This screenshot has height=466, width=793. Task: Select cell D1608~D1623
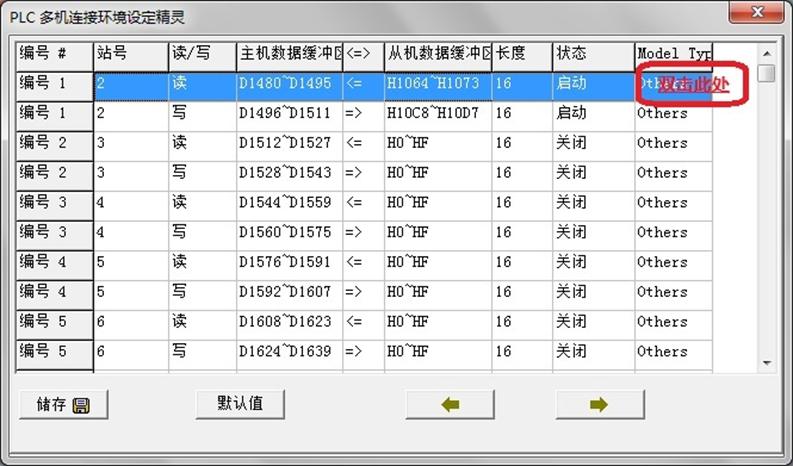pyautogui.click(x=289, y=326)
